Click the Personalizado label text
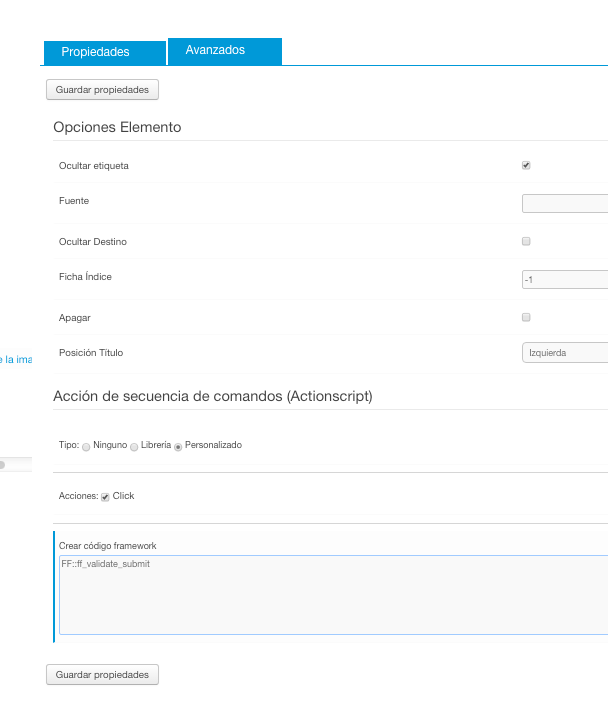The width and height of the screenshot is (608, 702). (214, 445)
